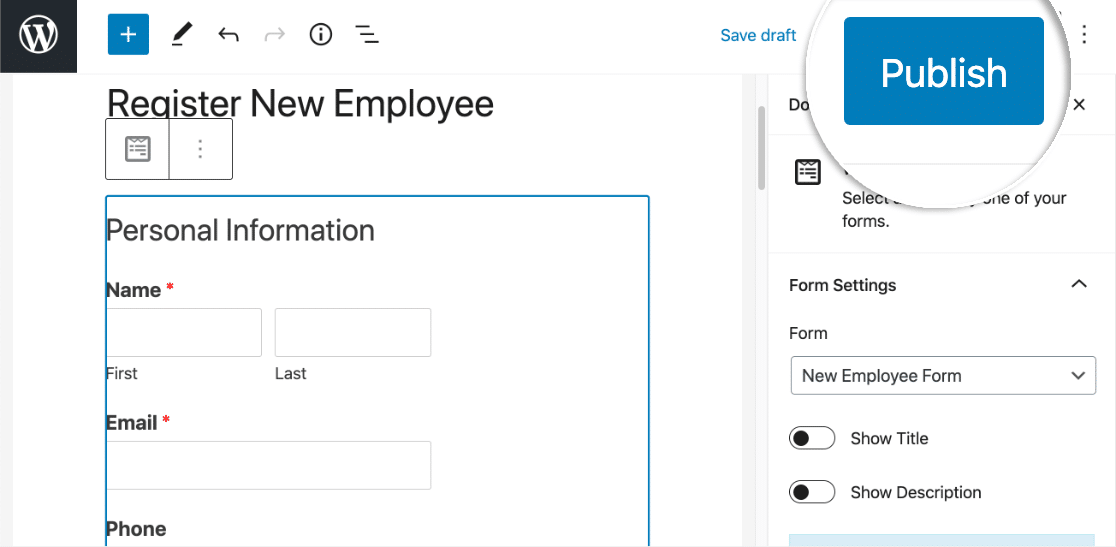Click the form icon in the sidebar

pyautogui.click(x=808, y=173)
